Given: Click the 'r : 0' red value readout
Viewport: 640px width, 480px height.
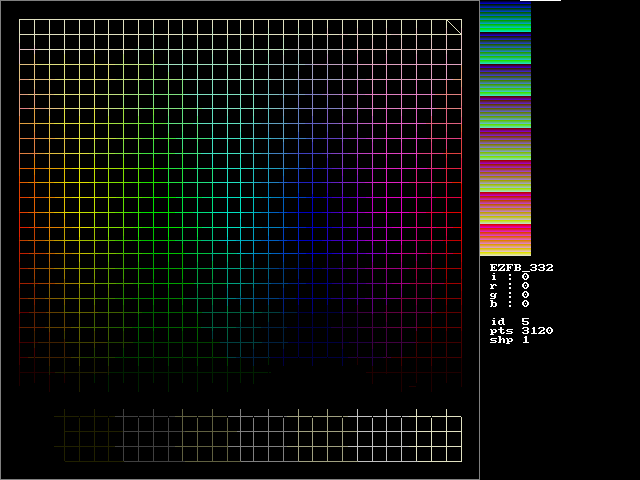Looking at the screenshot, I should [x=509, y=286].
